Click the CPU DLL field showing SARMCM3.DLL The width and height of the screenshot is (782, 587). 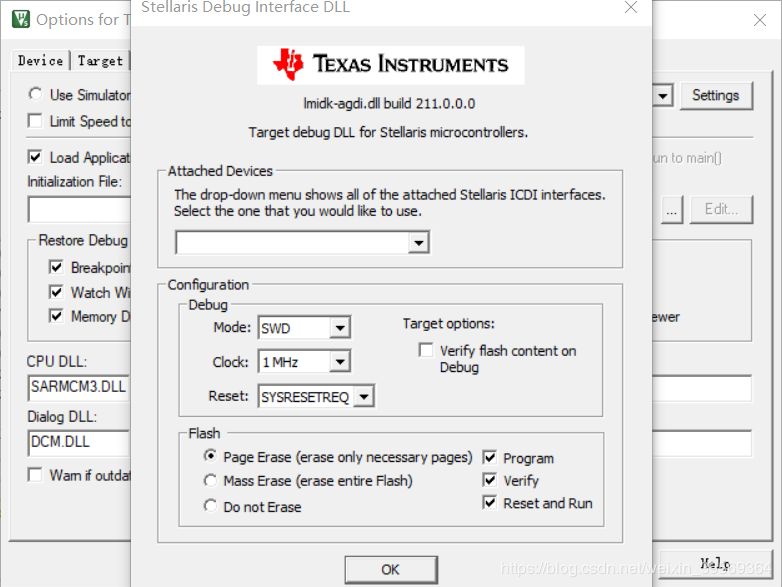(x=79, y=388)
